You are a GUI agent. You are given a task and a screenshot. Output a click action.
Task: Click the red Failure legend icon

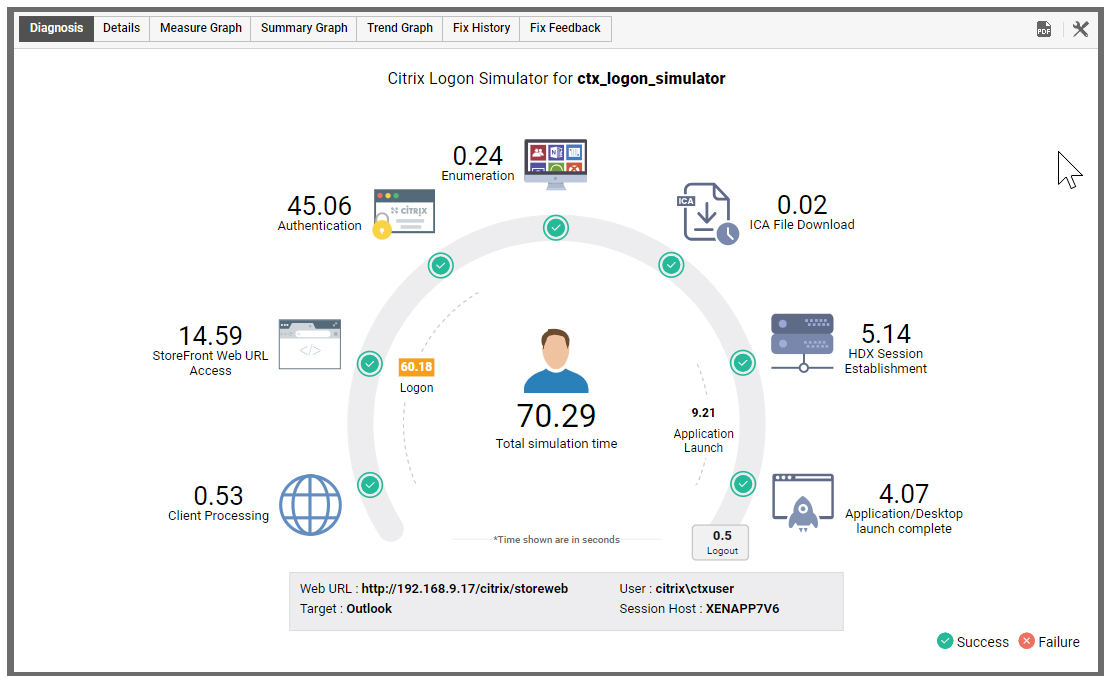click(x=1027, y=641)
